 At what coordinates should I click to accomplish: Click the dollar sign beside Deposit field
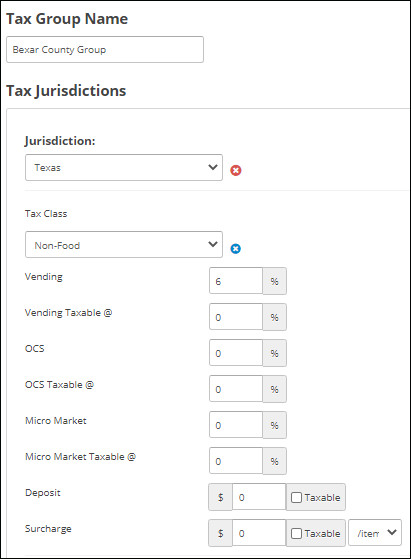click(220, 497)
